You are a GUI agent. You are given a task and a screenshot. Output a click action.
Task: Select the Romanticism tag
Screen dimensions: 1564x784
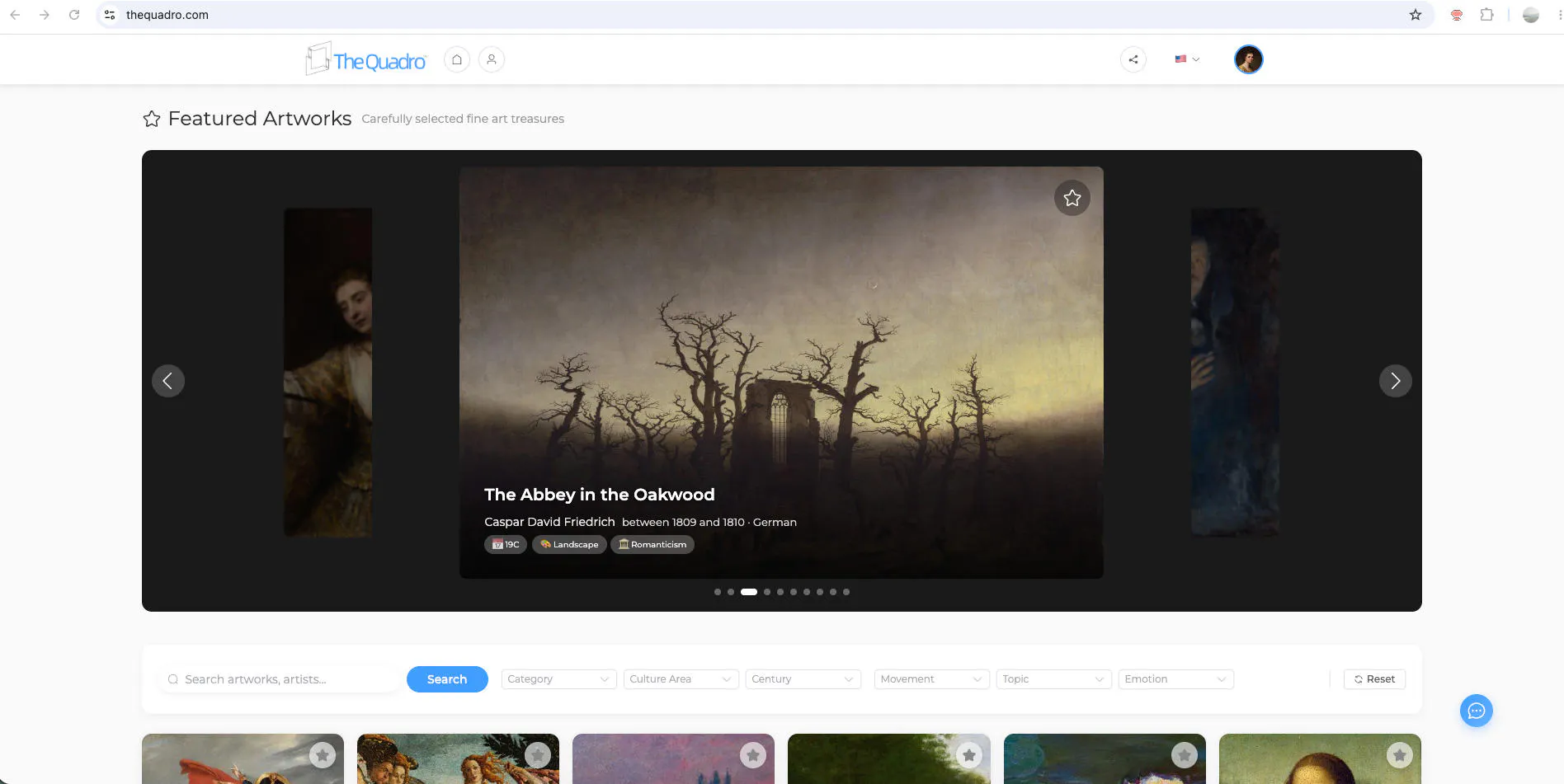point(652,545)
